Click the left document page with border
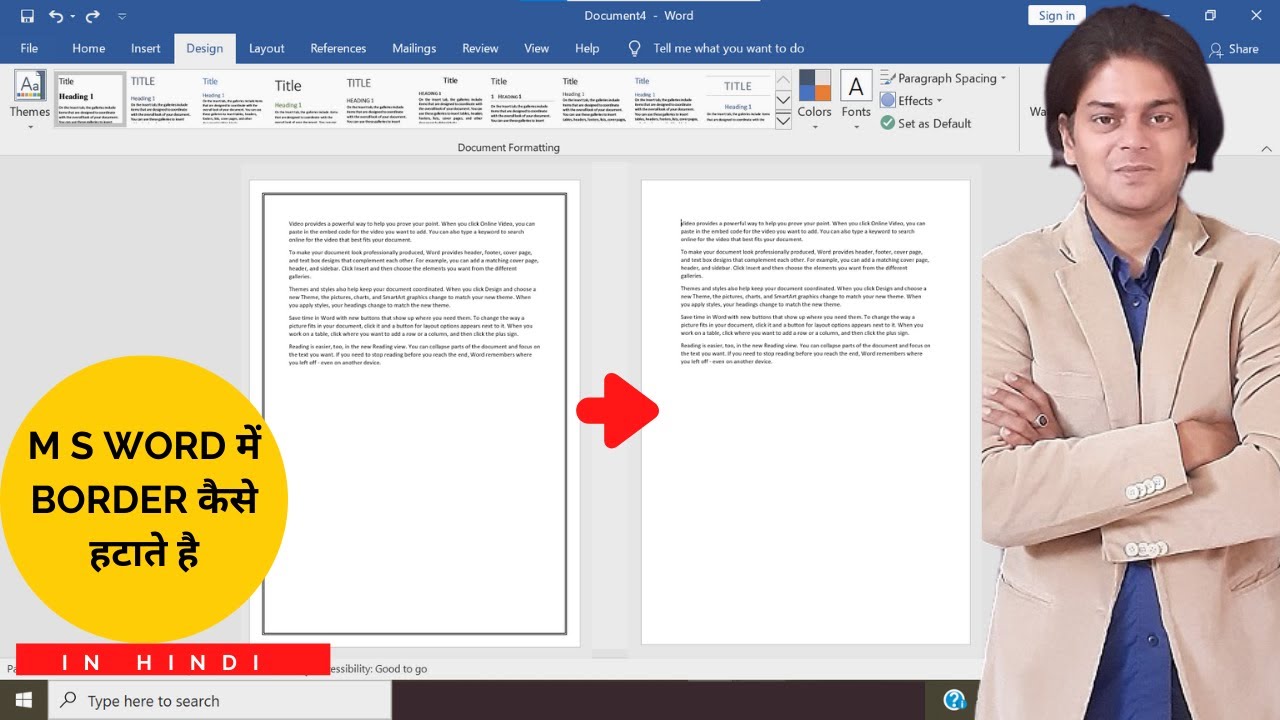1280x720 pixels. [x=414, y=413]
